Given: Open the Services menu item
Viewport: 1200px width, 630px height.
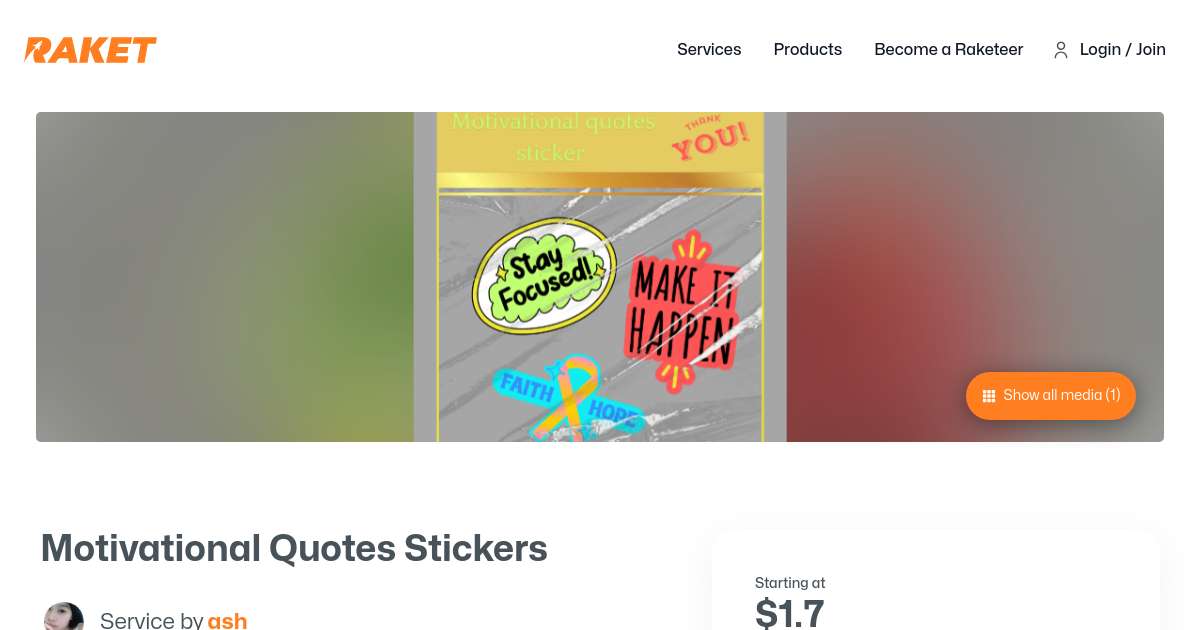Looking at the screenshot, I should click(x=709, y=50).
